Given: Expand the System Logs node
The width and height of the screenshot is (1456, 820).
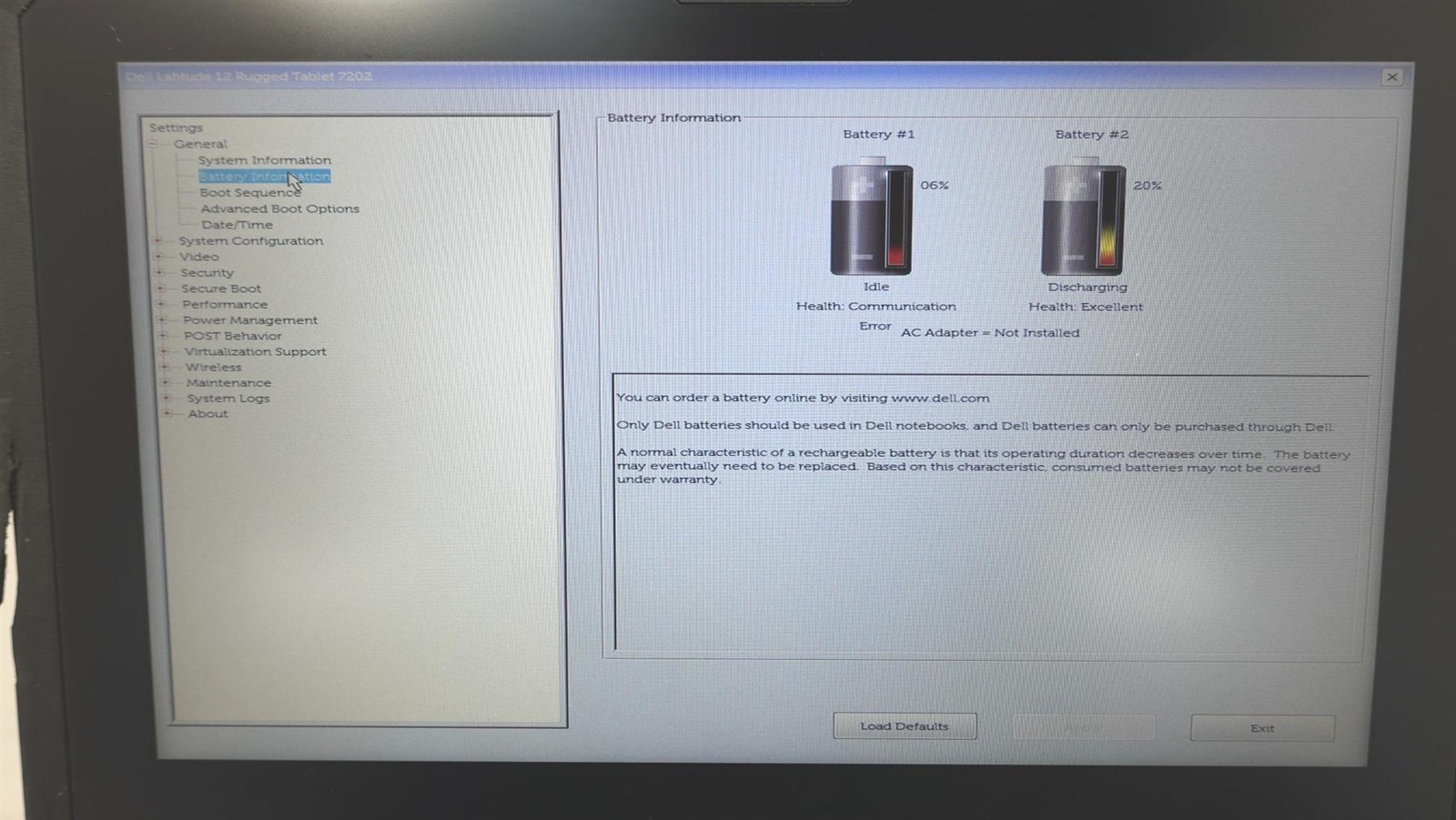Looking at the screenshot, I should [167, 398].
